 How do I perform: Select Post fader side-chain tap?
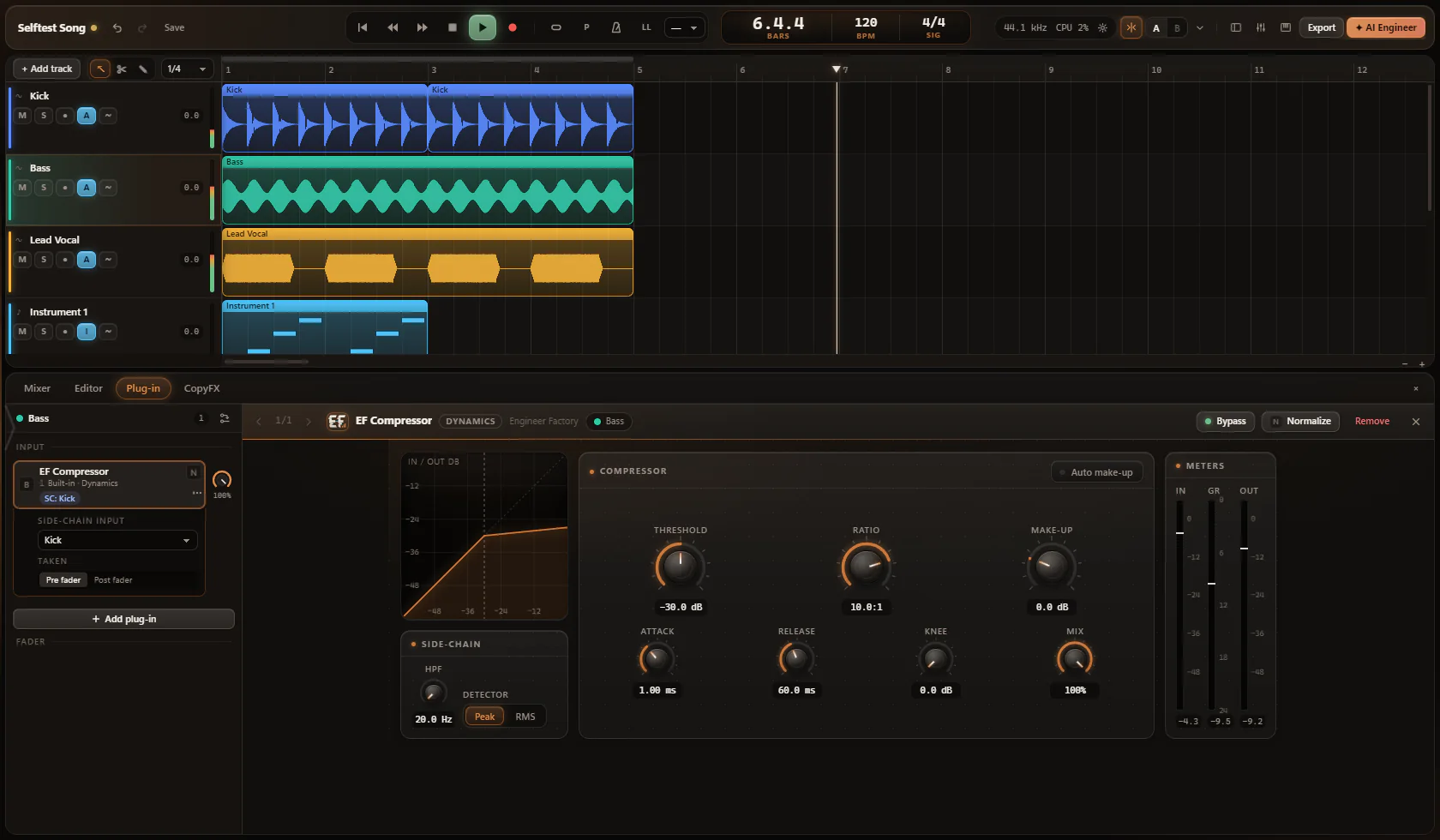pyautogui.click(x=113, y=580)
